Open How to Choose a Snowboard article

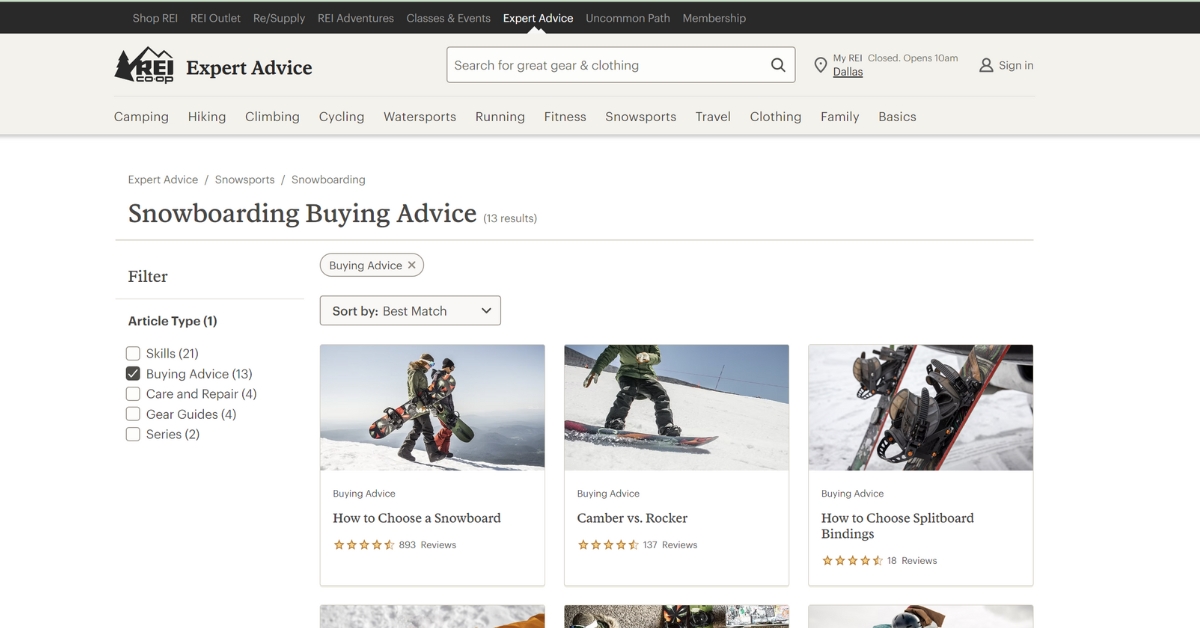pos(417,518)
